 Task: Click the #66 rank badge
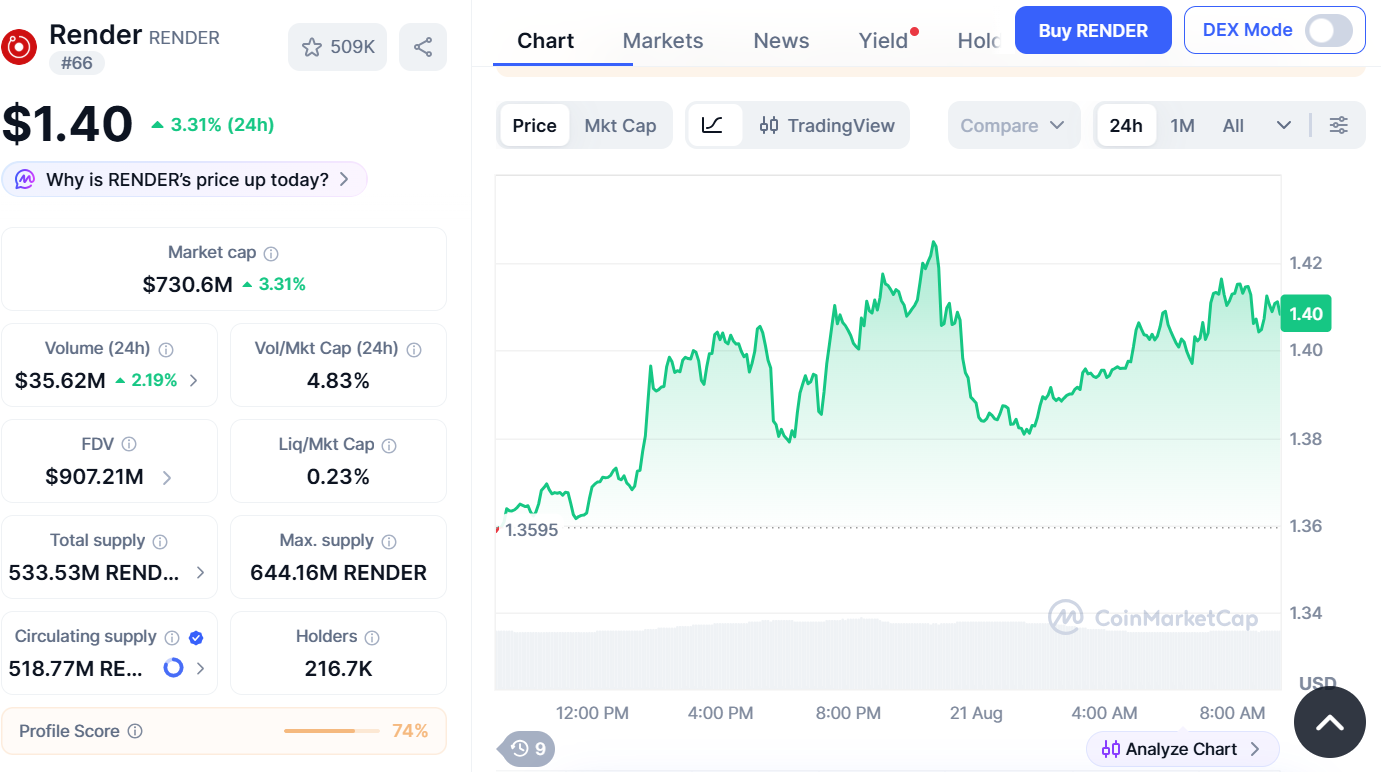tap(77, 63)
